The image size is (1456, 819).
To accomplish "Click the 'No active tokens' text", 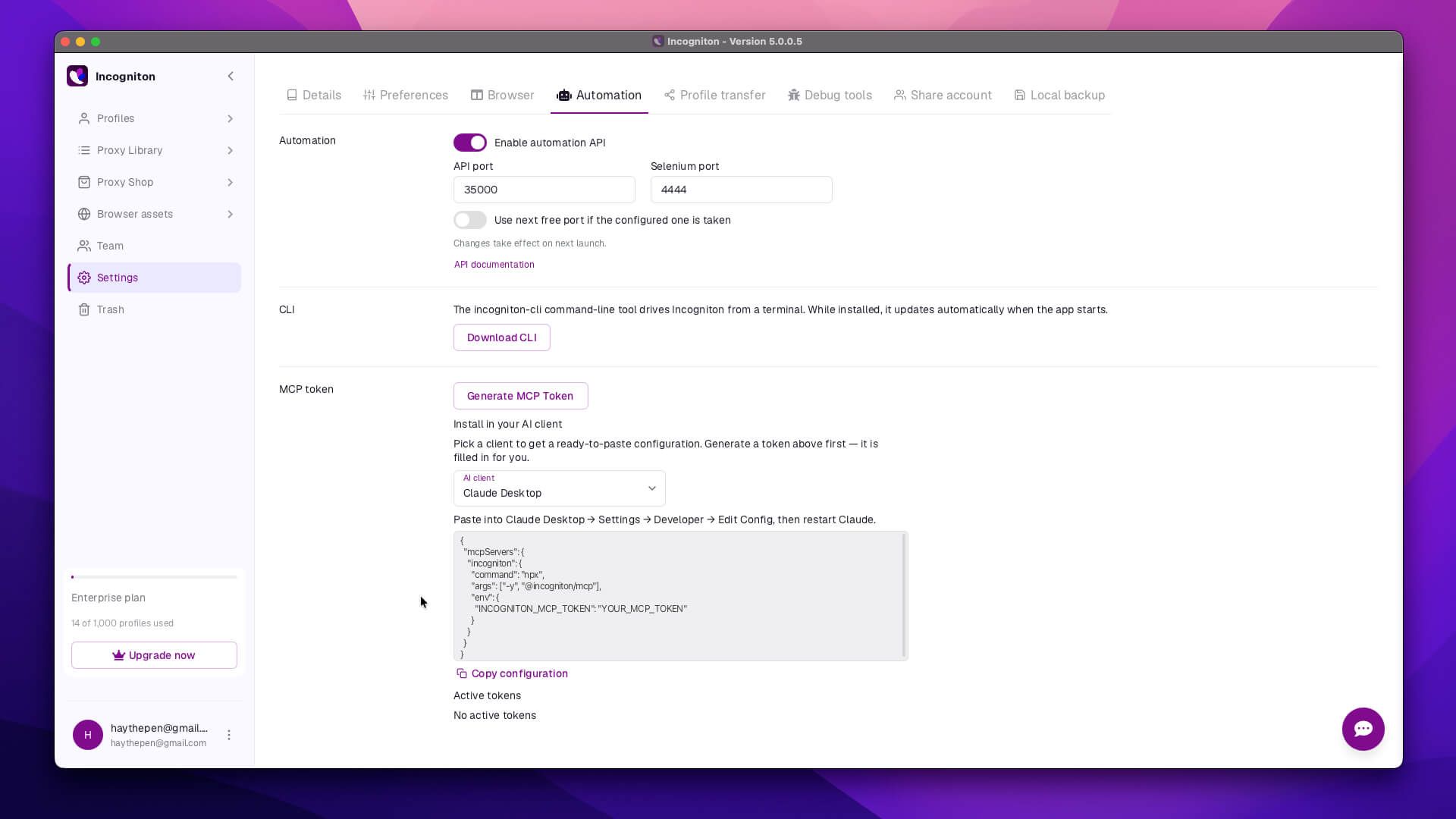I will tap(494, 715).
